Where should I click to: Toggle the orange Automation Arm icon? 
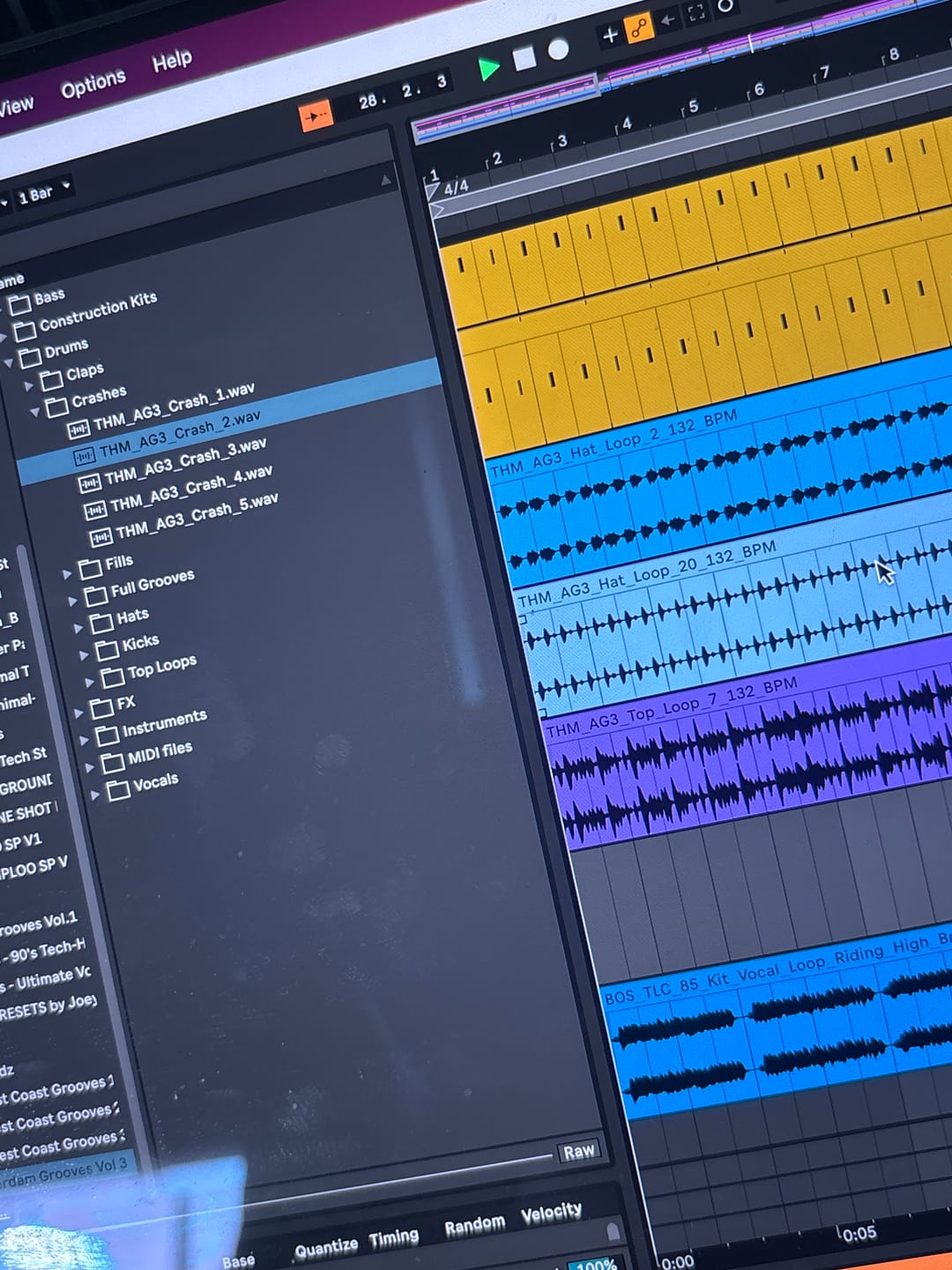tap(639, 27)
